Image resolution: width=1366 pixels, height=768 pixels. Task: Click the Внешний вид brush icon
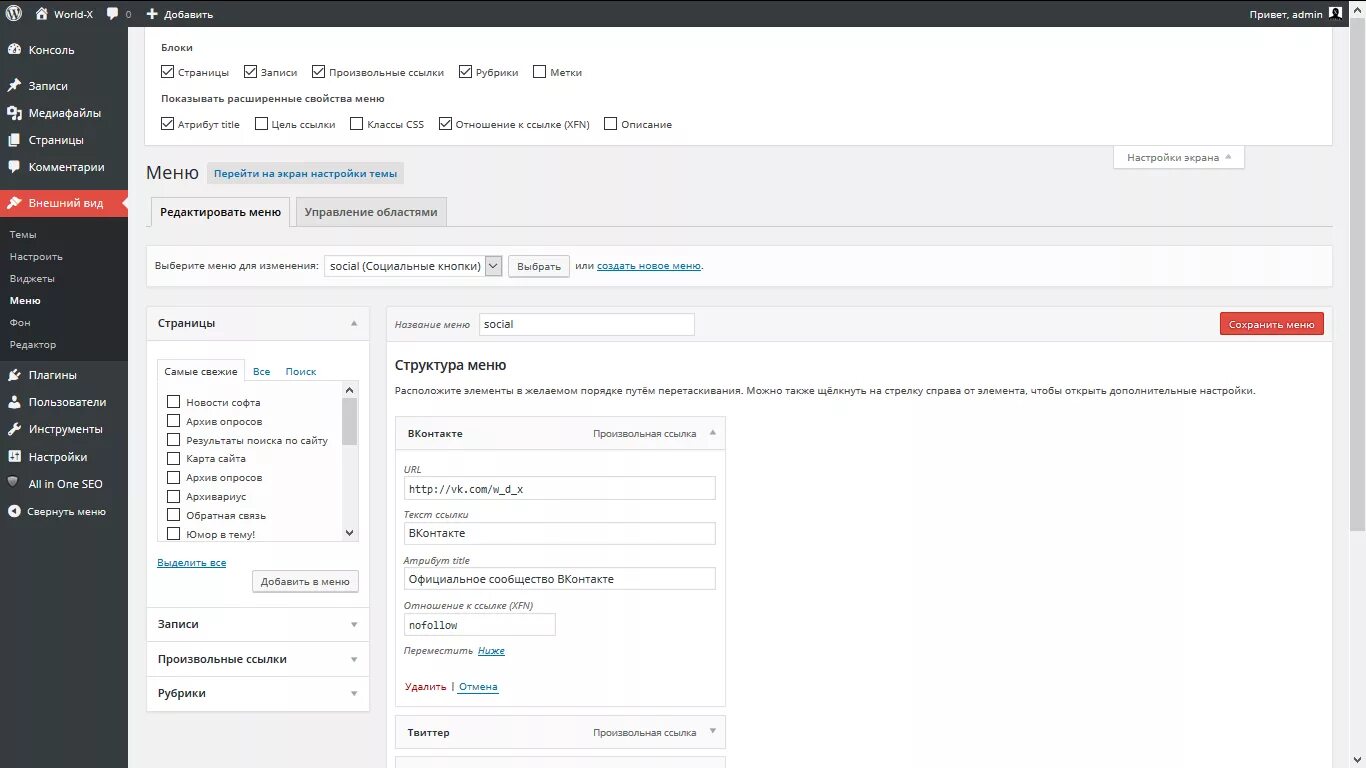pos(14,203)
